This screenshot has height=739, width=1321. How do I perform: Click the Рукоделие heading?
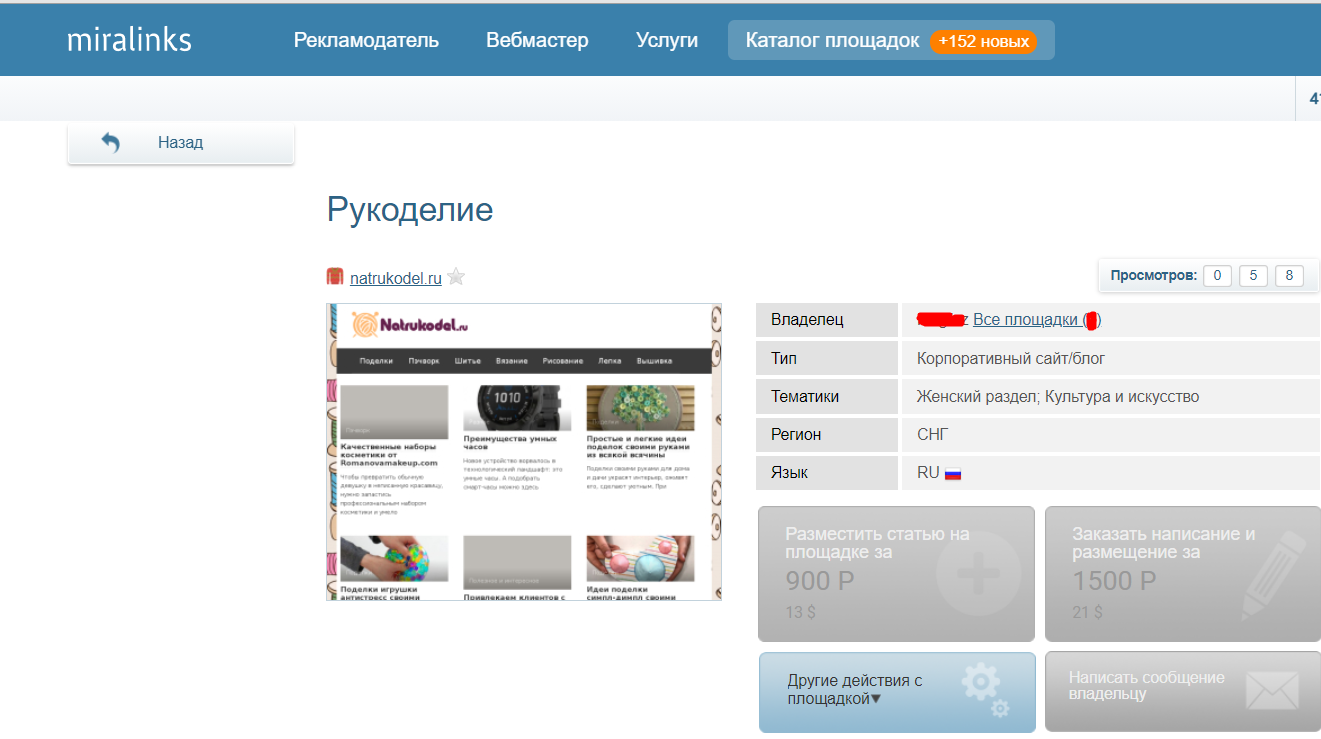click(x=410, y=210)
